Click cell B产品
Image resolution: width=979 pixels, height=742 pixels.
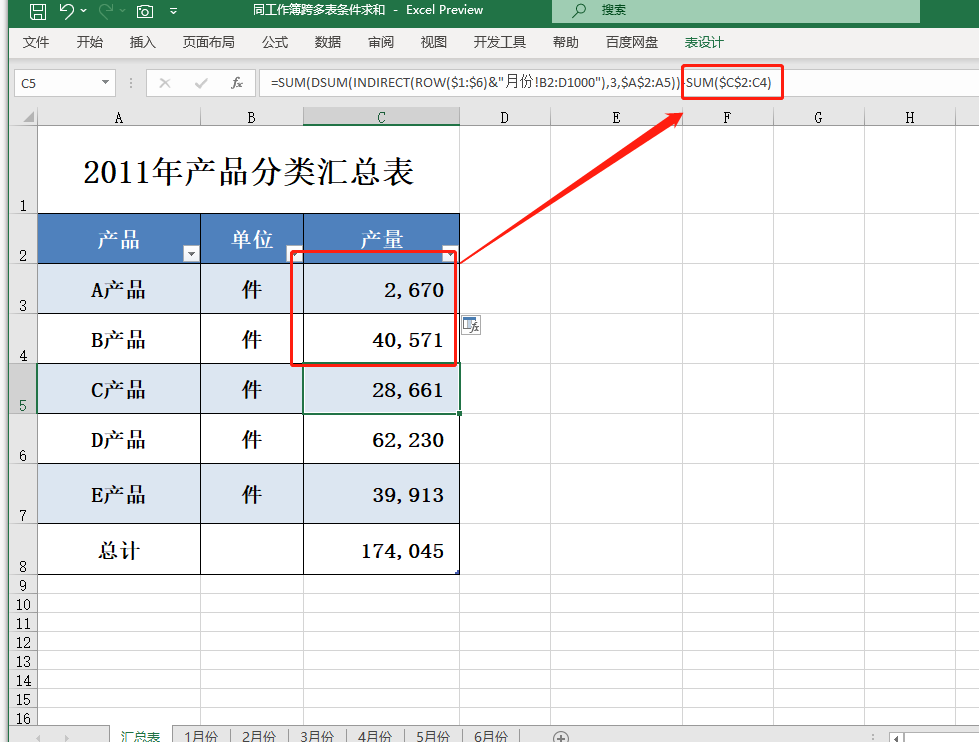[x=119, y=339]
